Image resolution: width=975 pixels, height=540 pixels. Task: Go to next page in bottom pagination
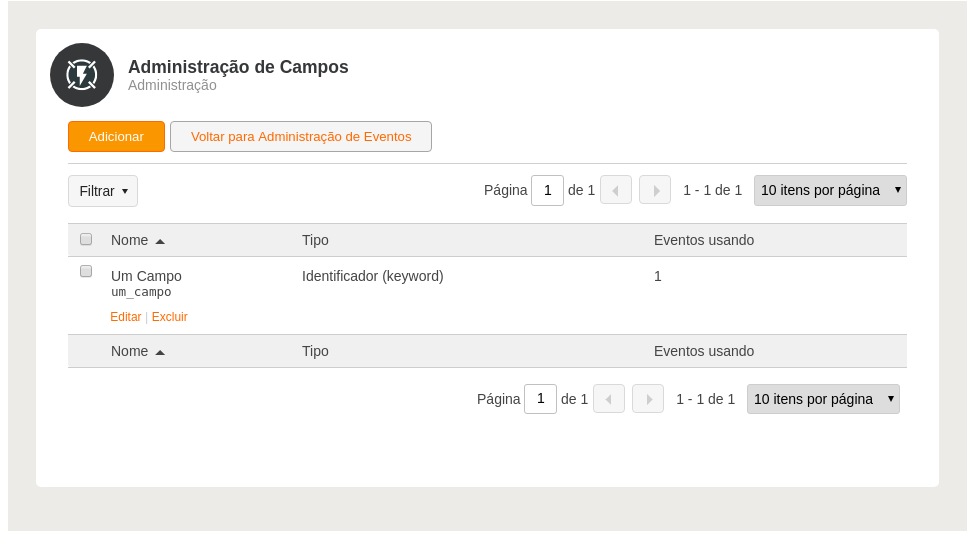pos(648,399)
